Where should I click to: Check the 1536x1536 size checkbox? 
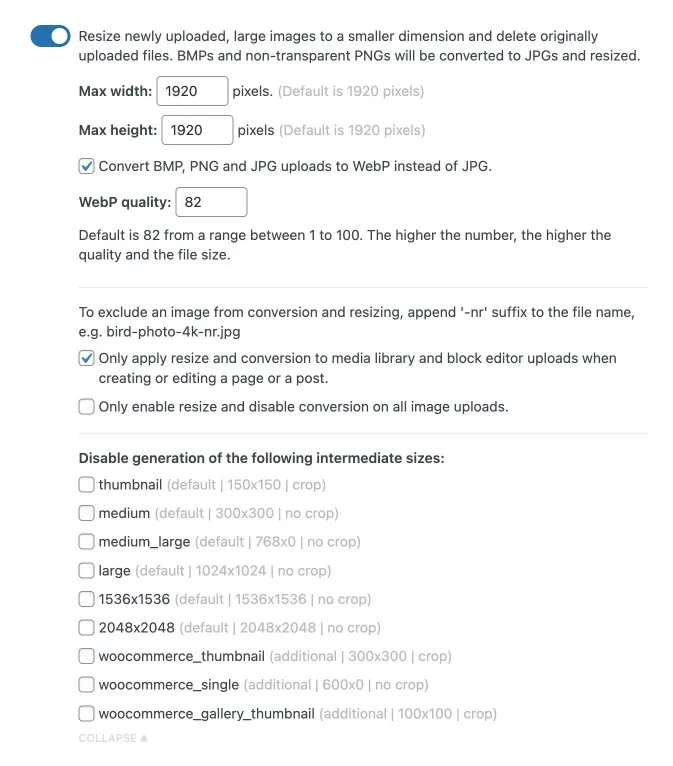point(87,599)
